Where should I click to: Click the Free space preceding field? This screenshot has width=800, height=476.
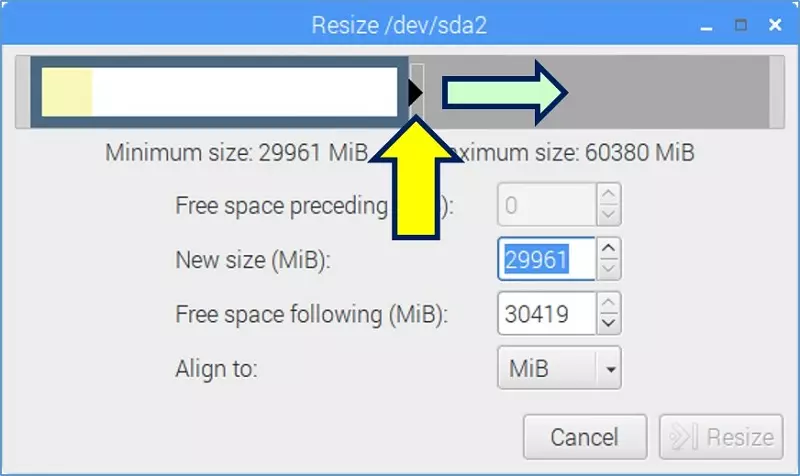[x=546, y=205]
